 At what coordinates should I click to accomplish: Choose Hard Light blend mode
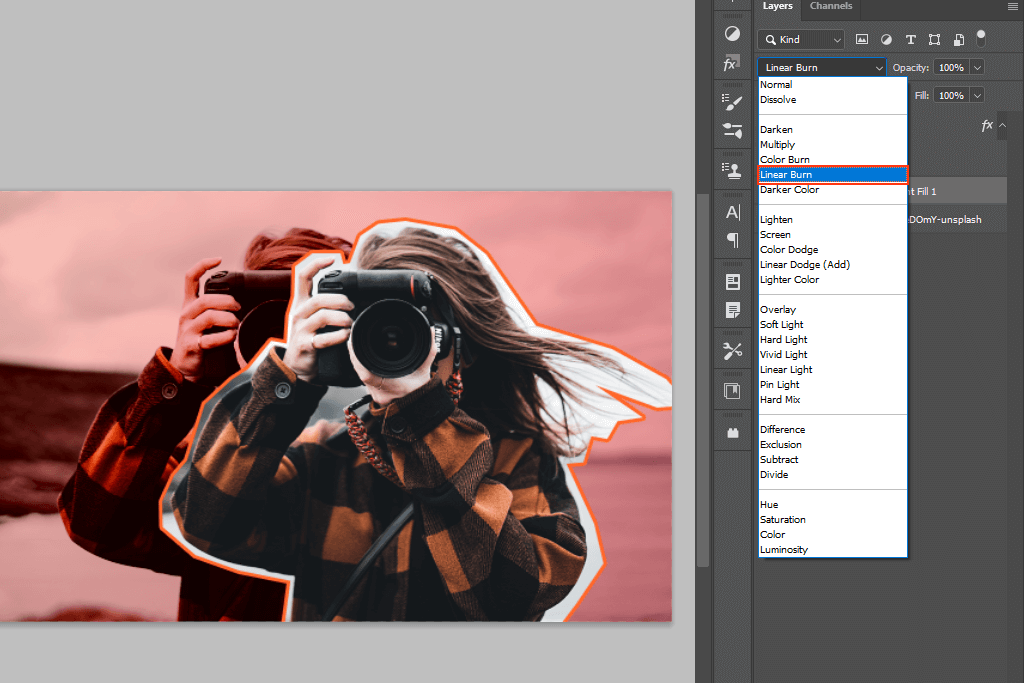coord(833,340)
